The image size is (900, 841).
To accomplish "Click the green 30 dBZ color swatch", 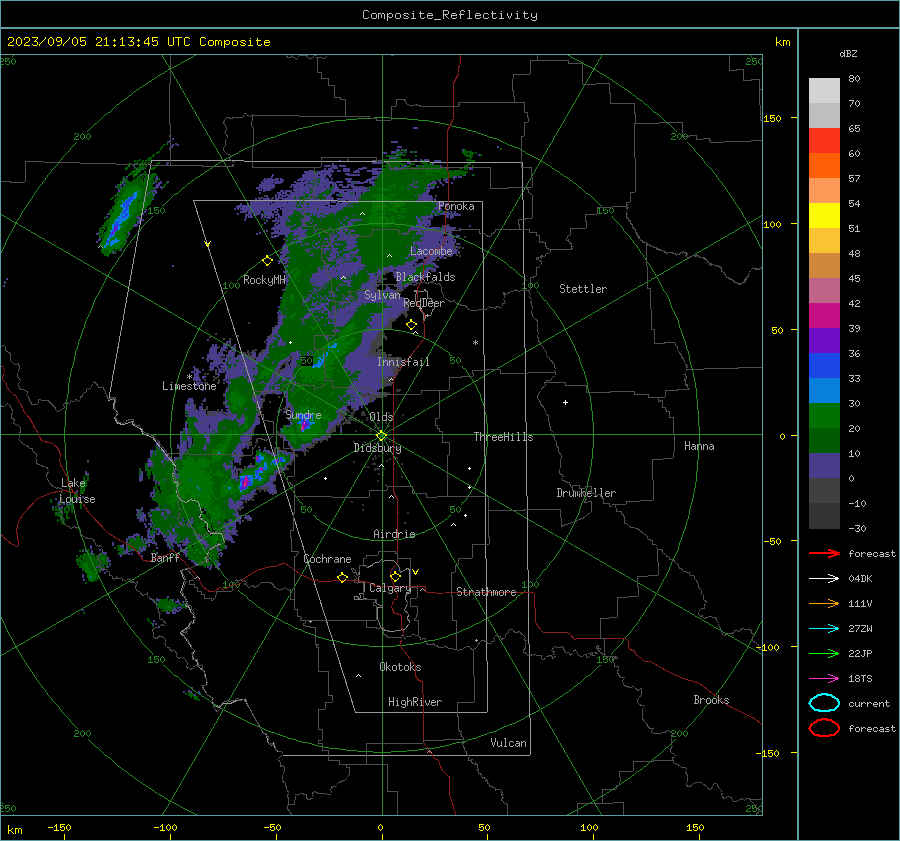I will click(824, 415).
